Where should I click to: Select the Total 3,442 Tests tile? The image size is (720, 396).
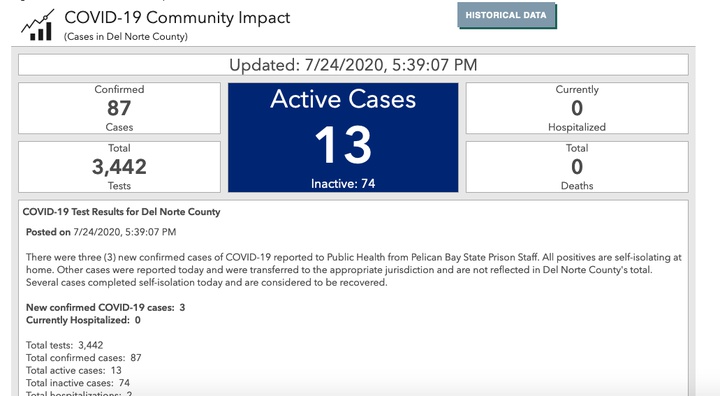click(119, 167)
